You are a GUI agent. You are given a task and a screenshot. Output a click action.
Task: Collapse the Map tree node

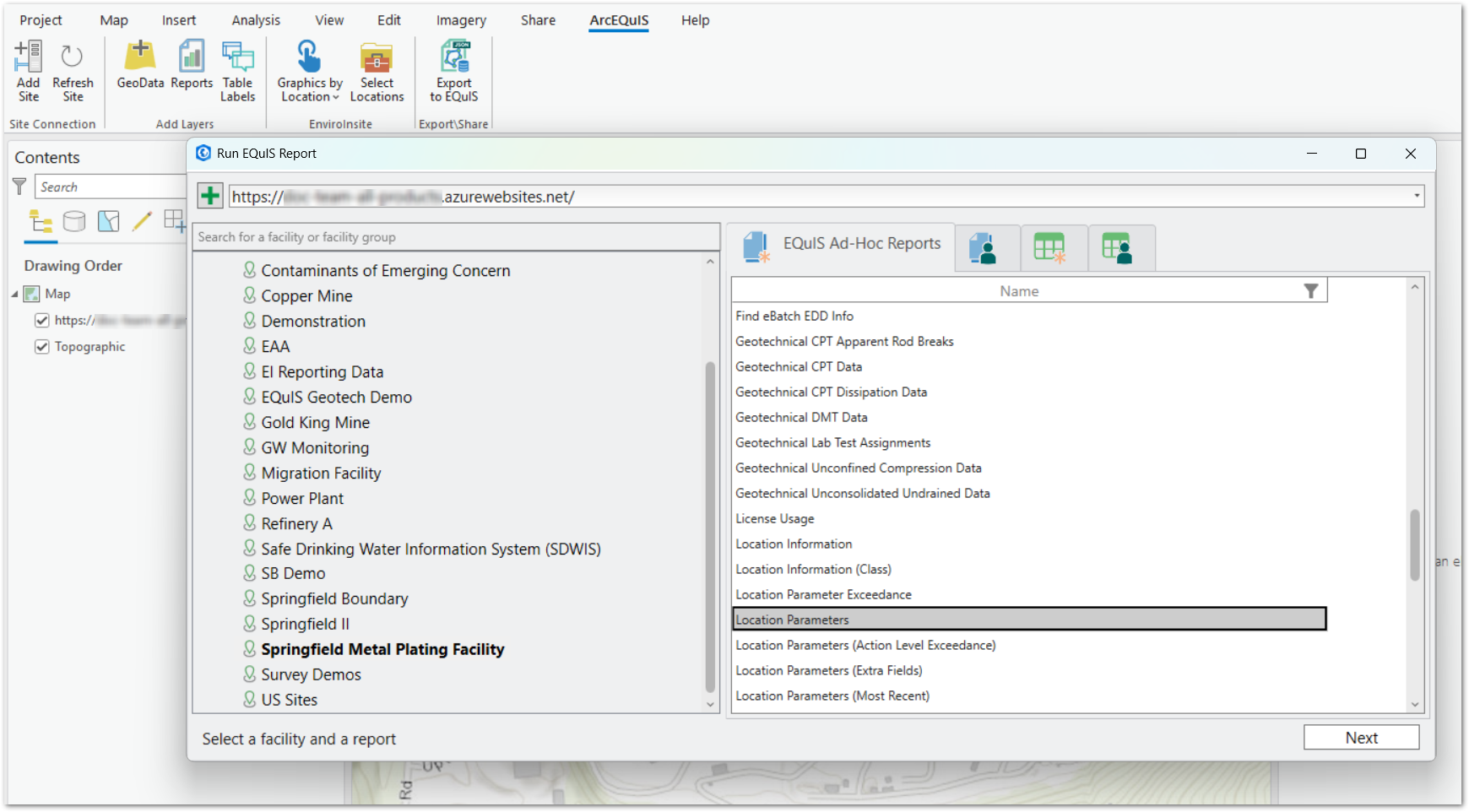click(x=14, y=295)
